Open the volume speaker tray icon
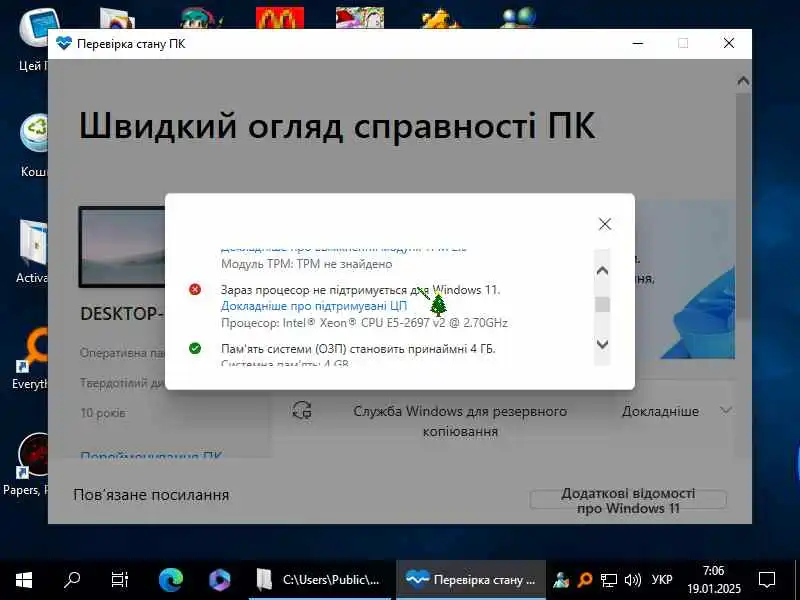Screen dimensions: 800x600 pos(633,580)
